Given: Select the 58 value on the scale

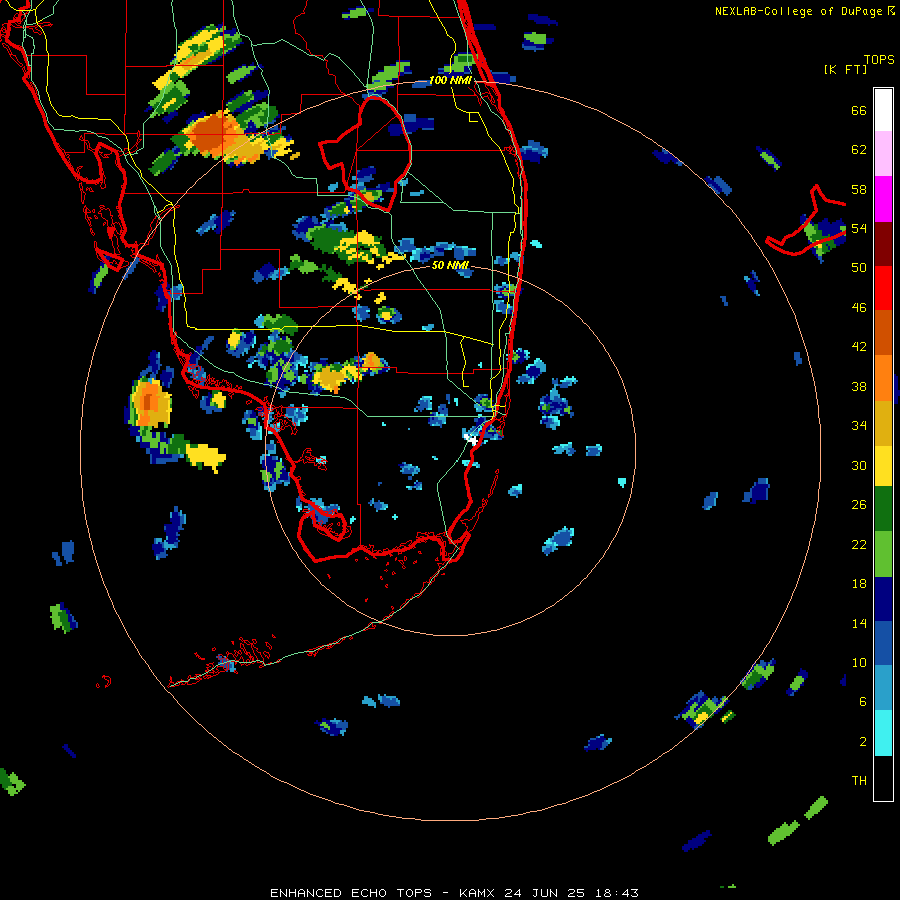Looking at the screenshot, I should click(x=859, y=189).
